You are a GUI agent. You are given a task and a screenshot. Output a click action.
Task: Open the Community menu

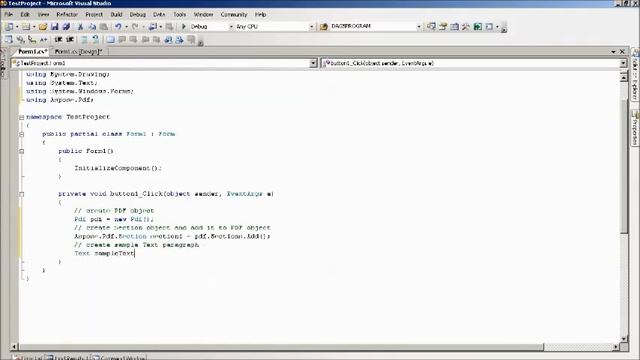pos(234,14)
